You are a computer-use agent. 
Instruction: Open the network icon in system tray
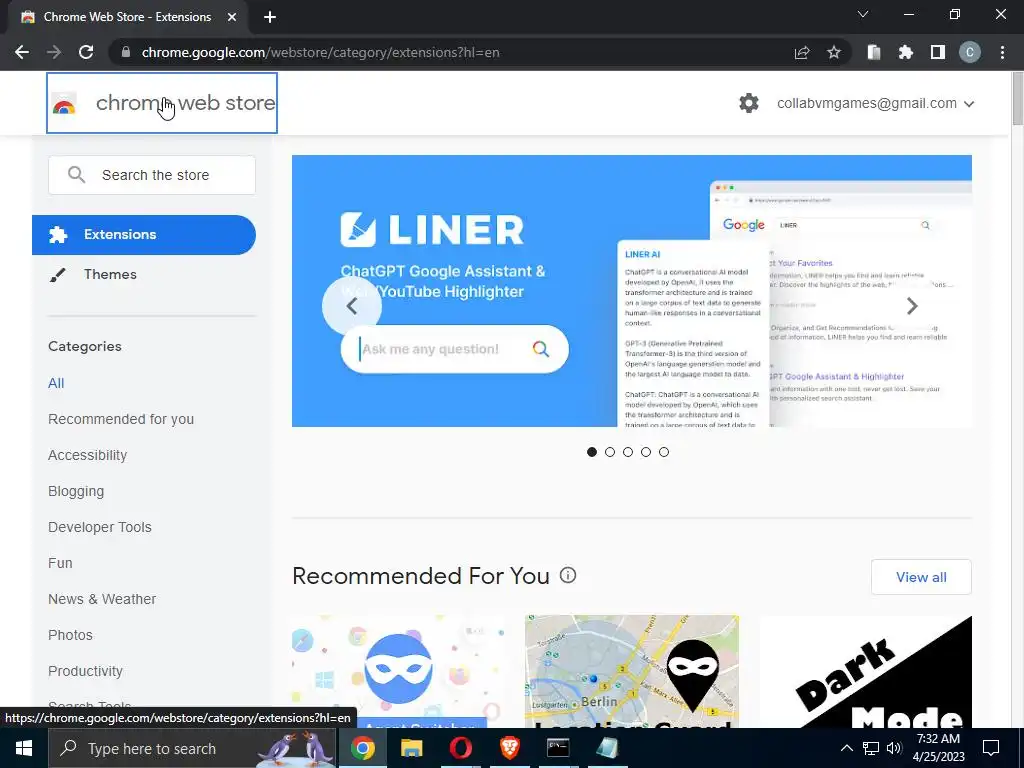coord(871,748)
